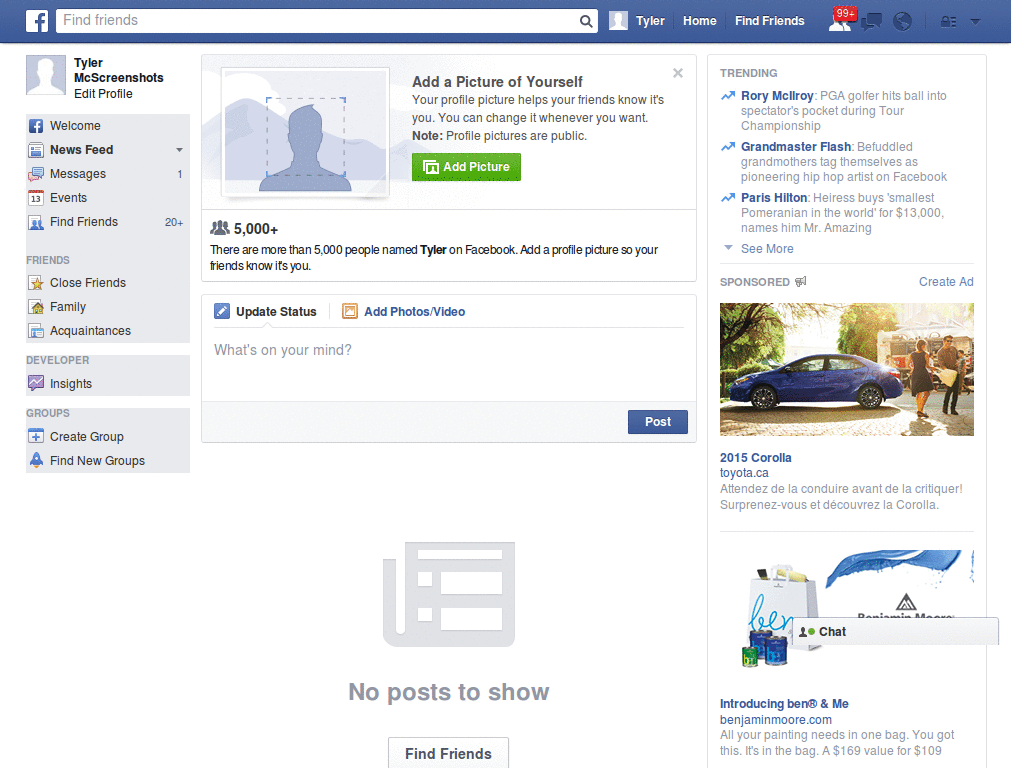Click Tyler McScreenshots name in sidebar
The width and height of the screenshot is (1024, 768).
coord(118,70)
